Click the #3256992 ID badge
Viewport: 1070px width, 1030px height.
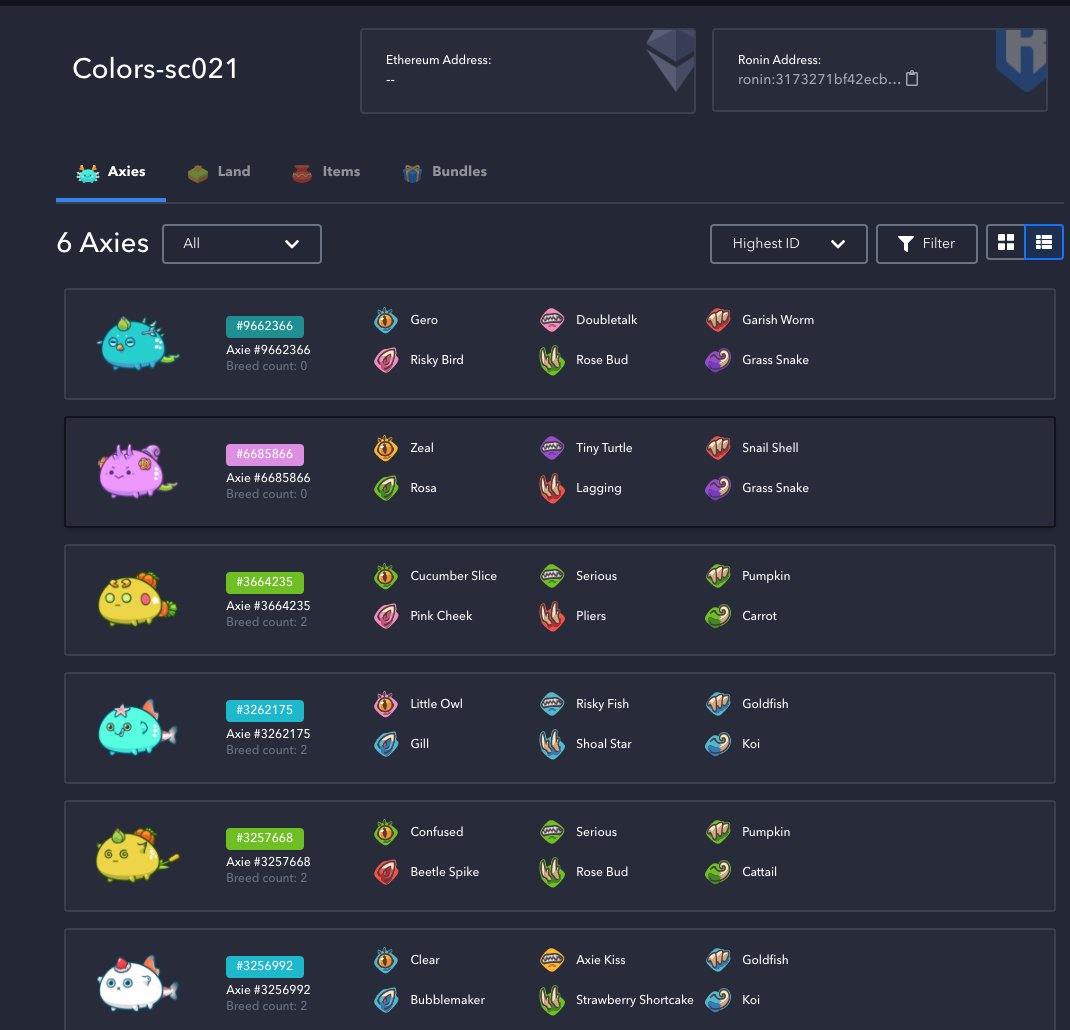(265, 966)
